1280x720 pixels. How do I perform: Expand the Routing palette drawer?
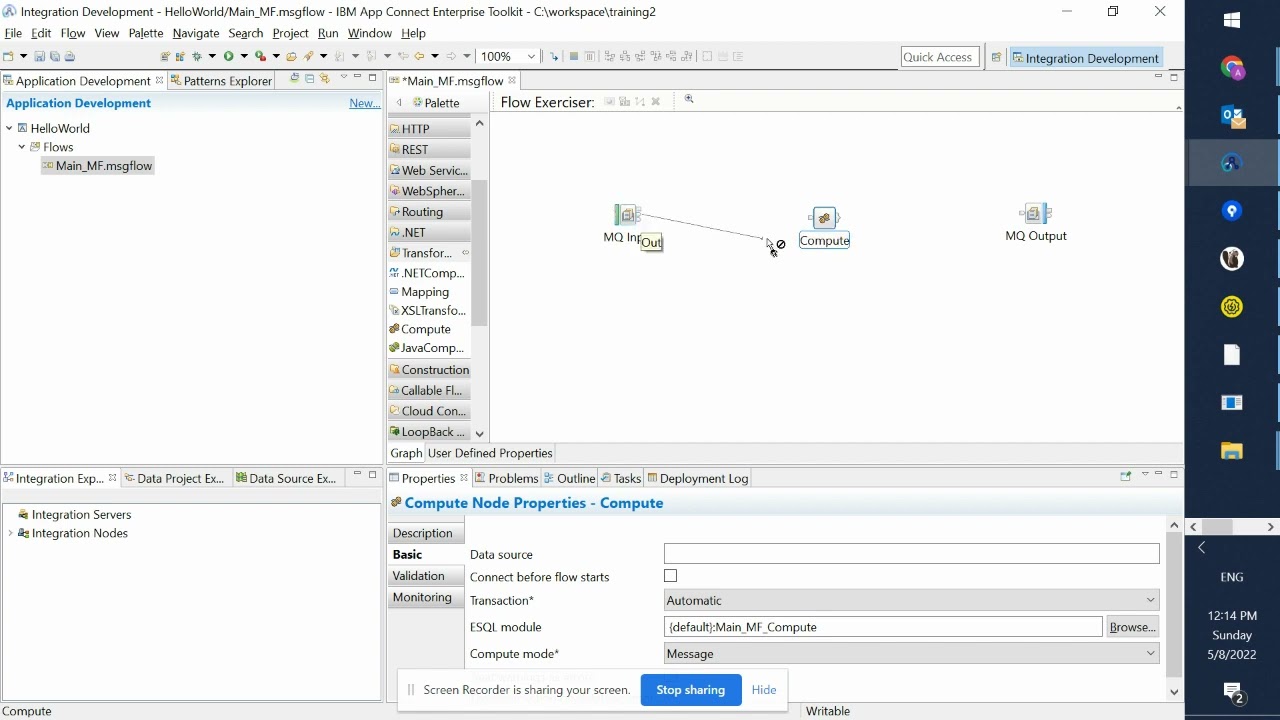[x=429, y=212]
